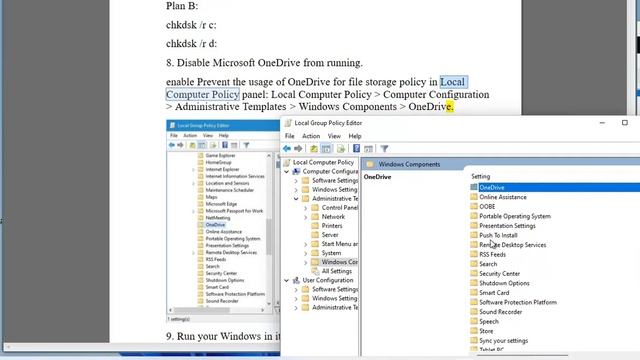640x360 pixels.
Task: Select the Search folder in the list
Action: click(488, 264)
